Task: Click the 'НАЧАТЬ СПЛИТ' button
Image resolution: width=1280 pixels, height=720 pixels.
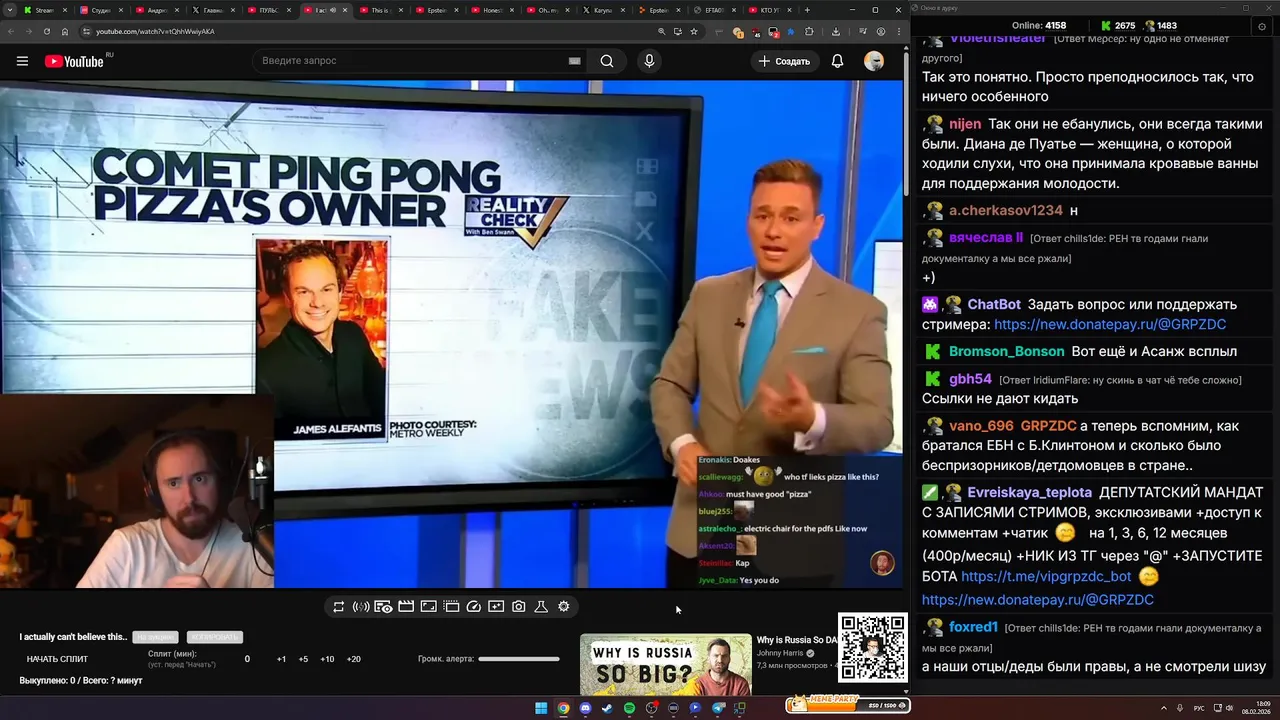Action: tap(57, 659)
